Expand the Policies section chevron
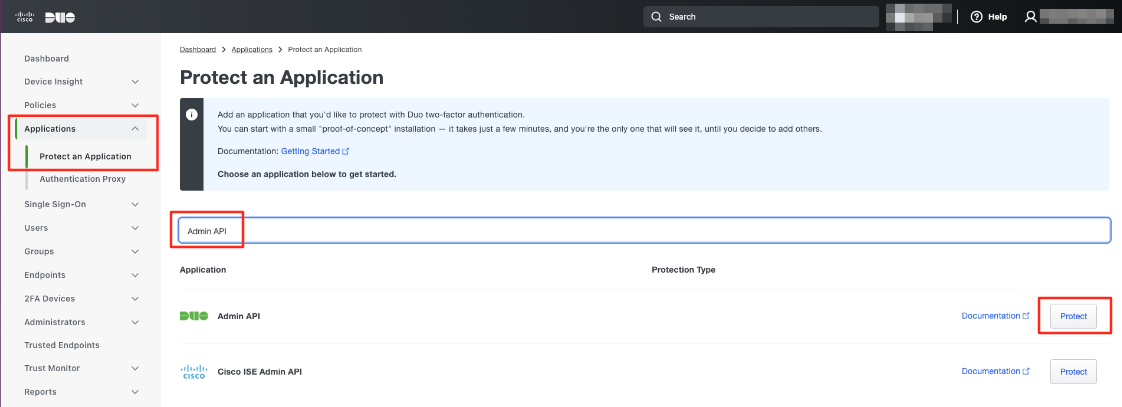This screenshot has height=407, width=1122. pyautogui.click(x=135, y=105)
